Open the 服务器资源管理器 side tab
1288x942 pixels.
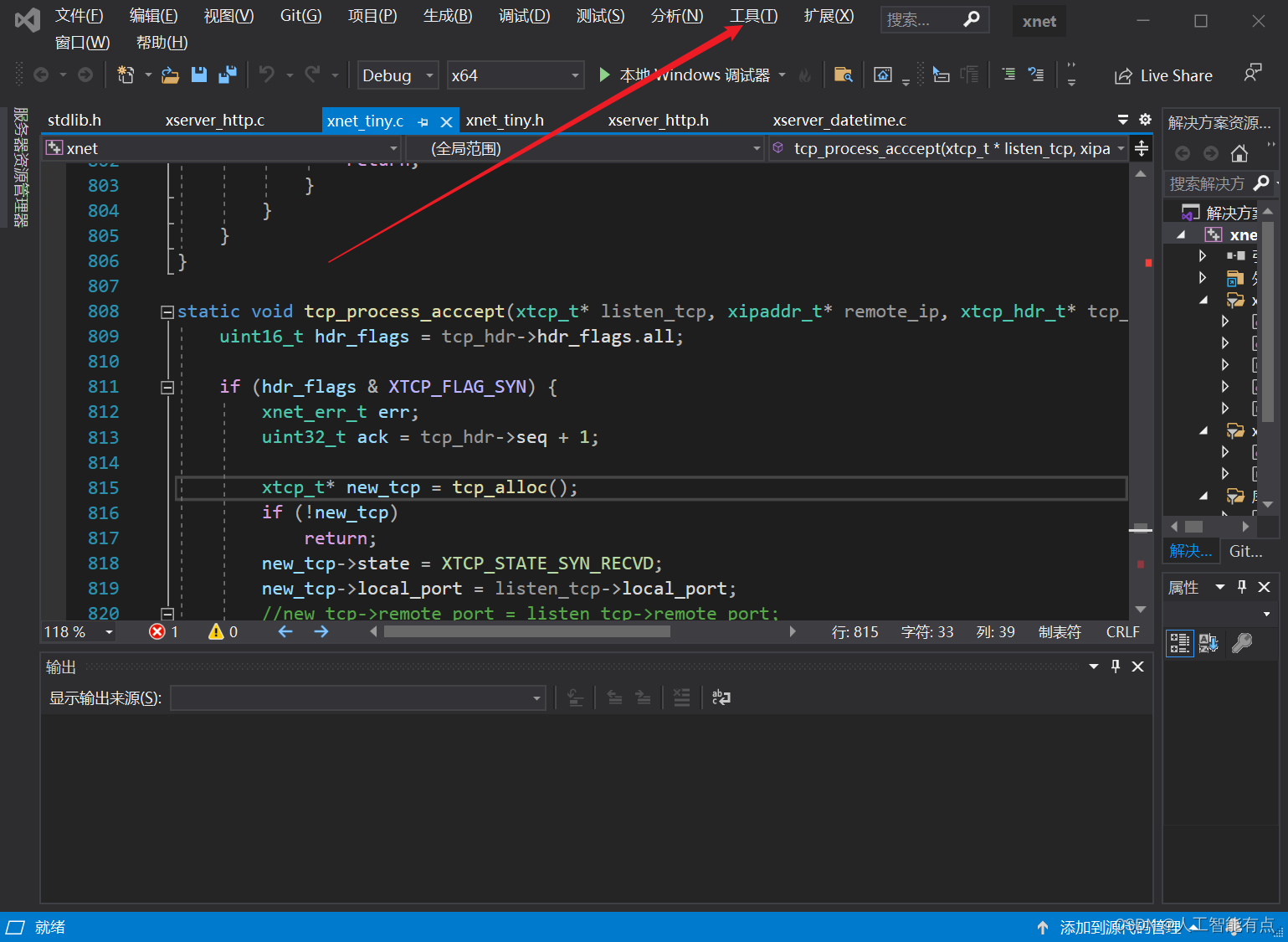(21, 167)
